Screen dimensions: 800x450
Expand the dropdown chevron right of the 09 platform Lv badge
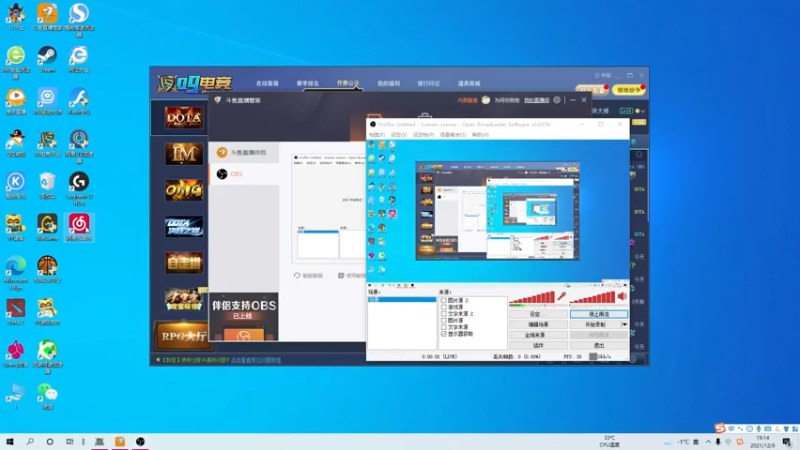click(x=643, y=111)
